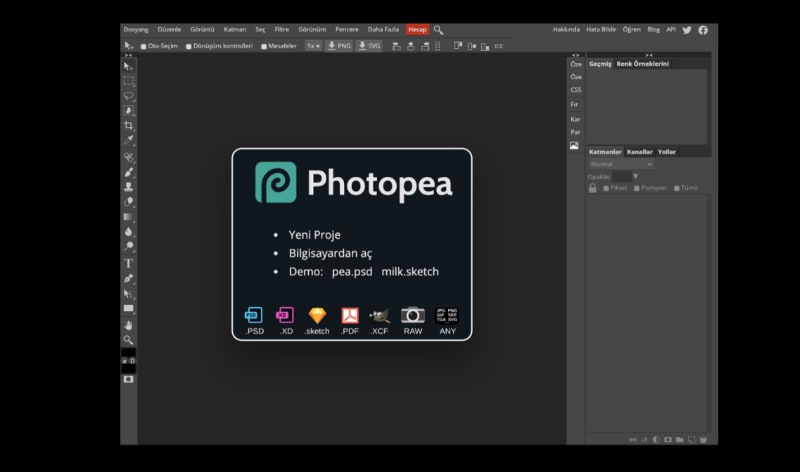Switch to the Kanallar tab
This screenshot has height=472, width=800.
point(639,152)
